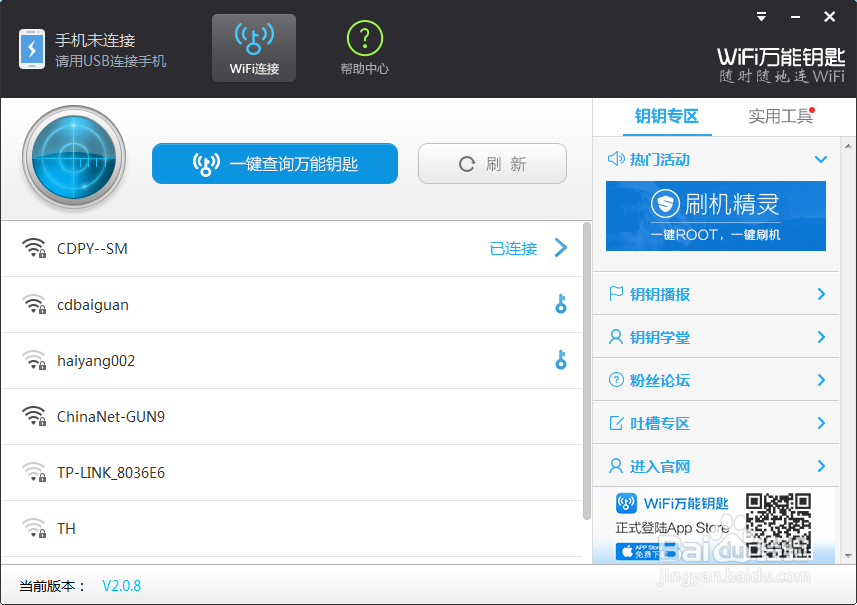The width and height of the screenshot is (857, 605).
Task: Expand CDPY--SM details chevron
Action: point(561,248)
